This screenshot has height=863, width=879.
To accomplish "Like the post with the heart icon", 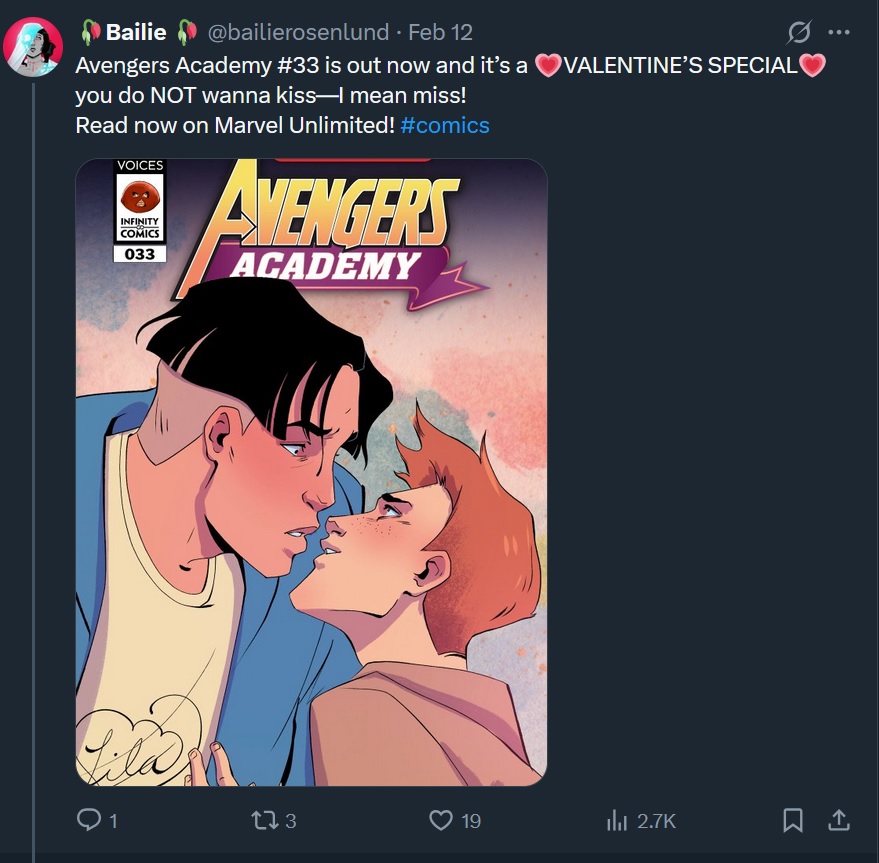I will coord(441,820).
